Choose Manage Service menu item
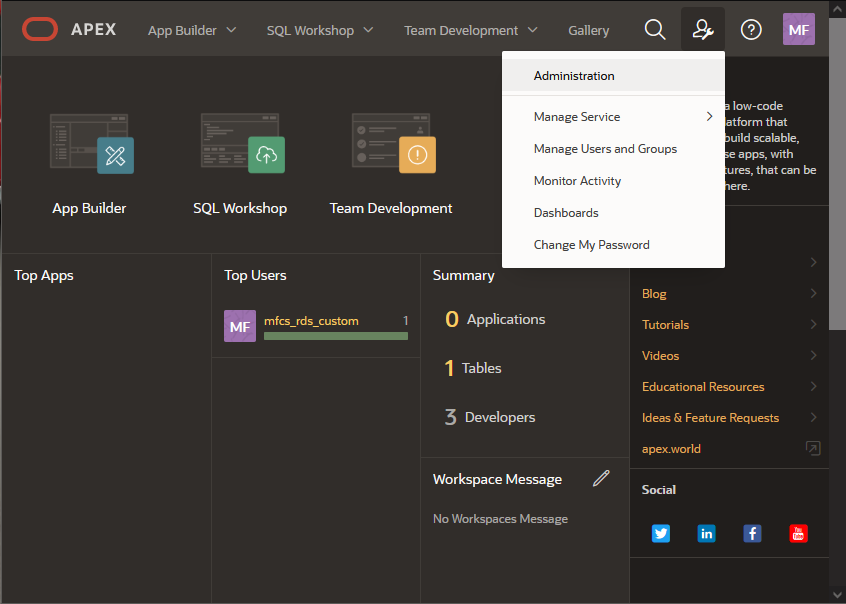Viewport: 846px width, 604px height. [x=613, y=117]
